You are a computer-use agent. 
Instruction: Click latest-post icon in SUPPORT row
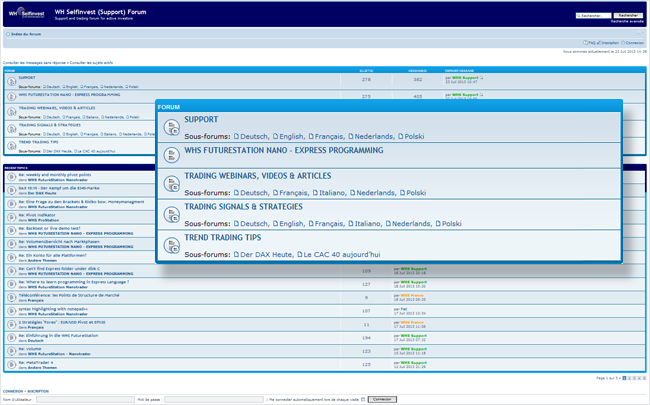click(x=481, y=77)
